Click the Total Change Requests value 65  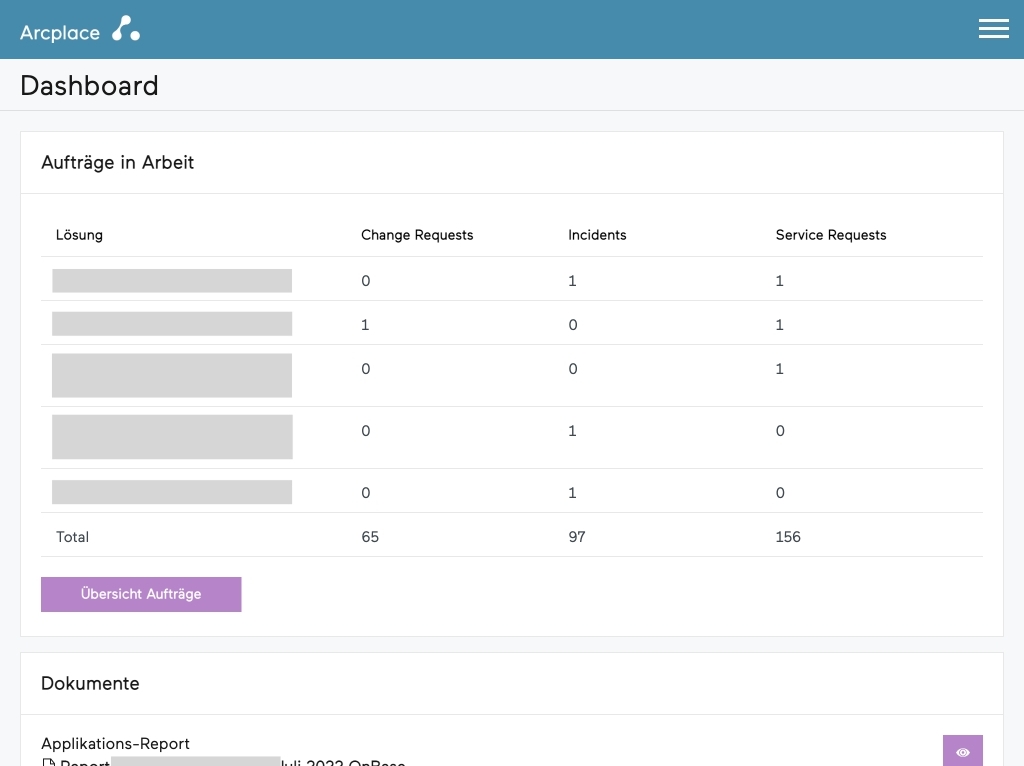[370, 537]
